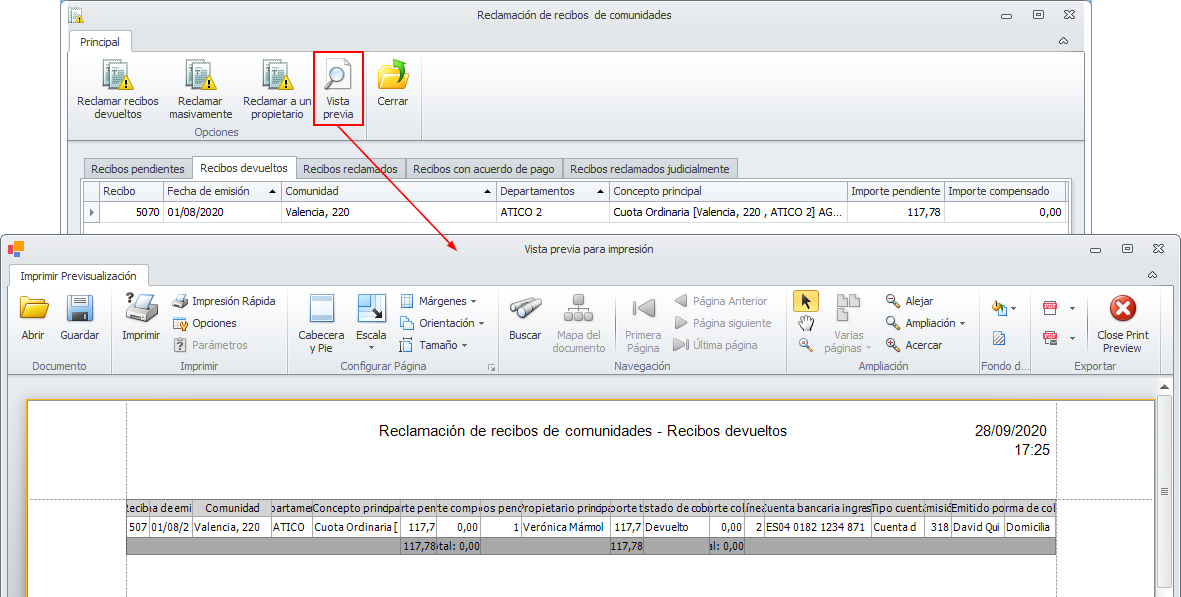
Task: Click amount cell '117,78' in grid
Action: pyautogui.click(x=896, y=212)
